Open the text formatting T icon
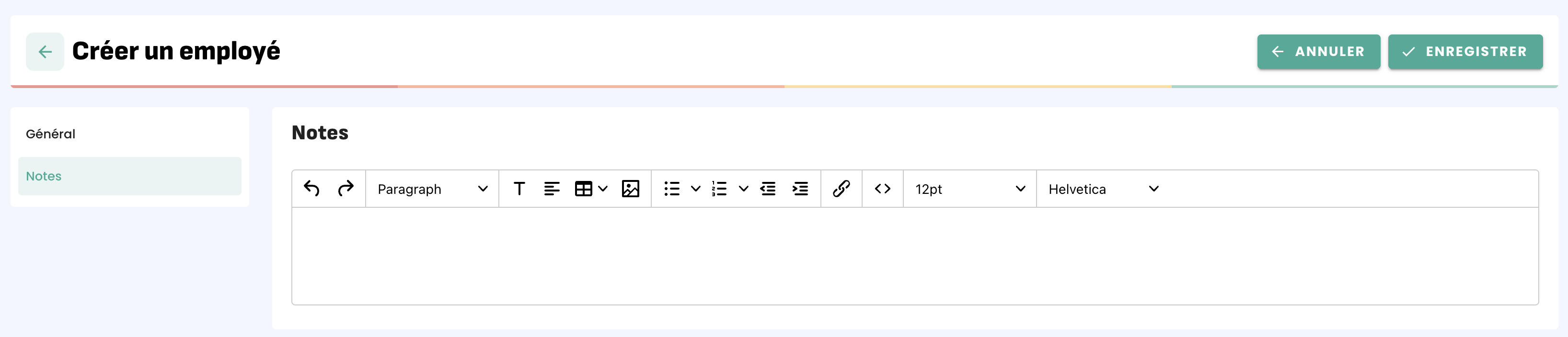The height and width of the screenshot is (337, 1568). click(519, 189)
